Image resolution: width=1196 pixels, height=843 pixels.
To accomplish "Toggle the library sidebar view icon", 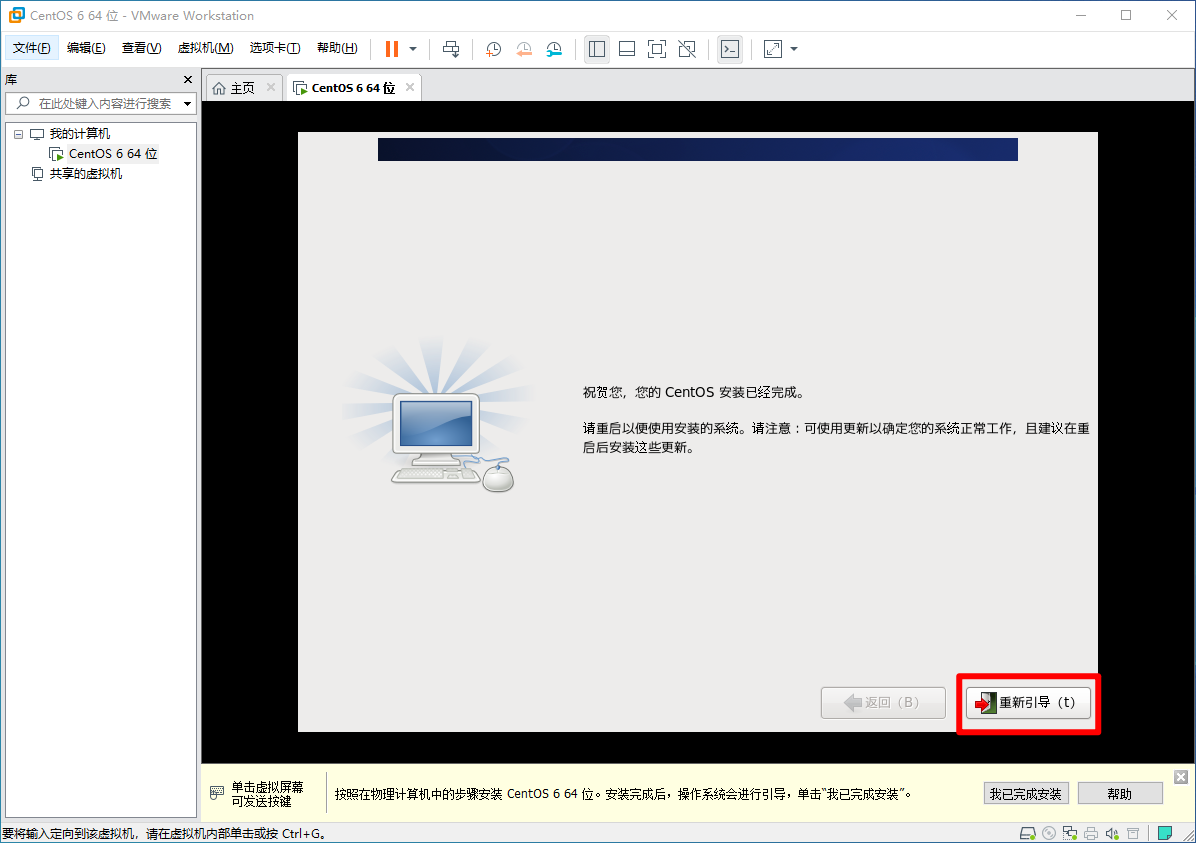I will (x=596, y=49).
